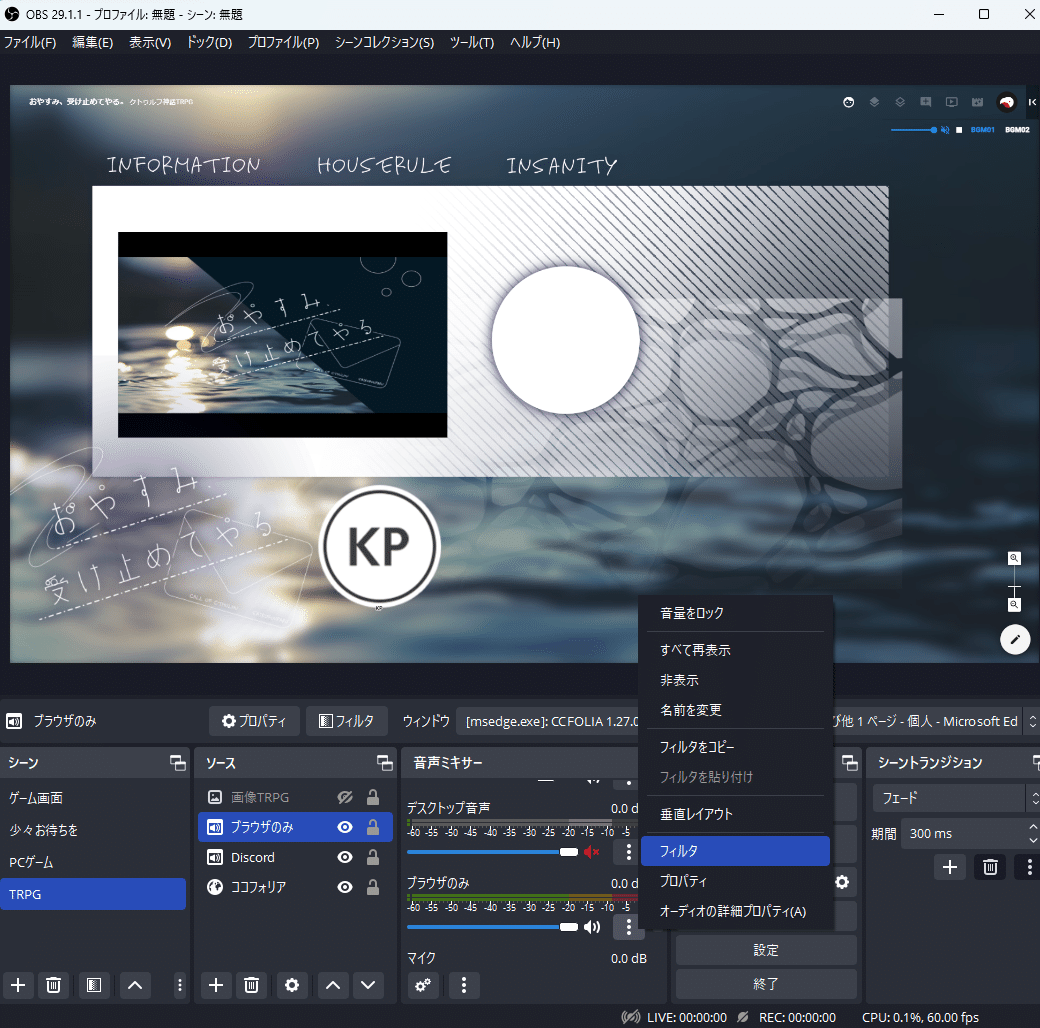
Task: Adjust ブラウザのみ volume slider
Action: pos(492,927)
